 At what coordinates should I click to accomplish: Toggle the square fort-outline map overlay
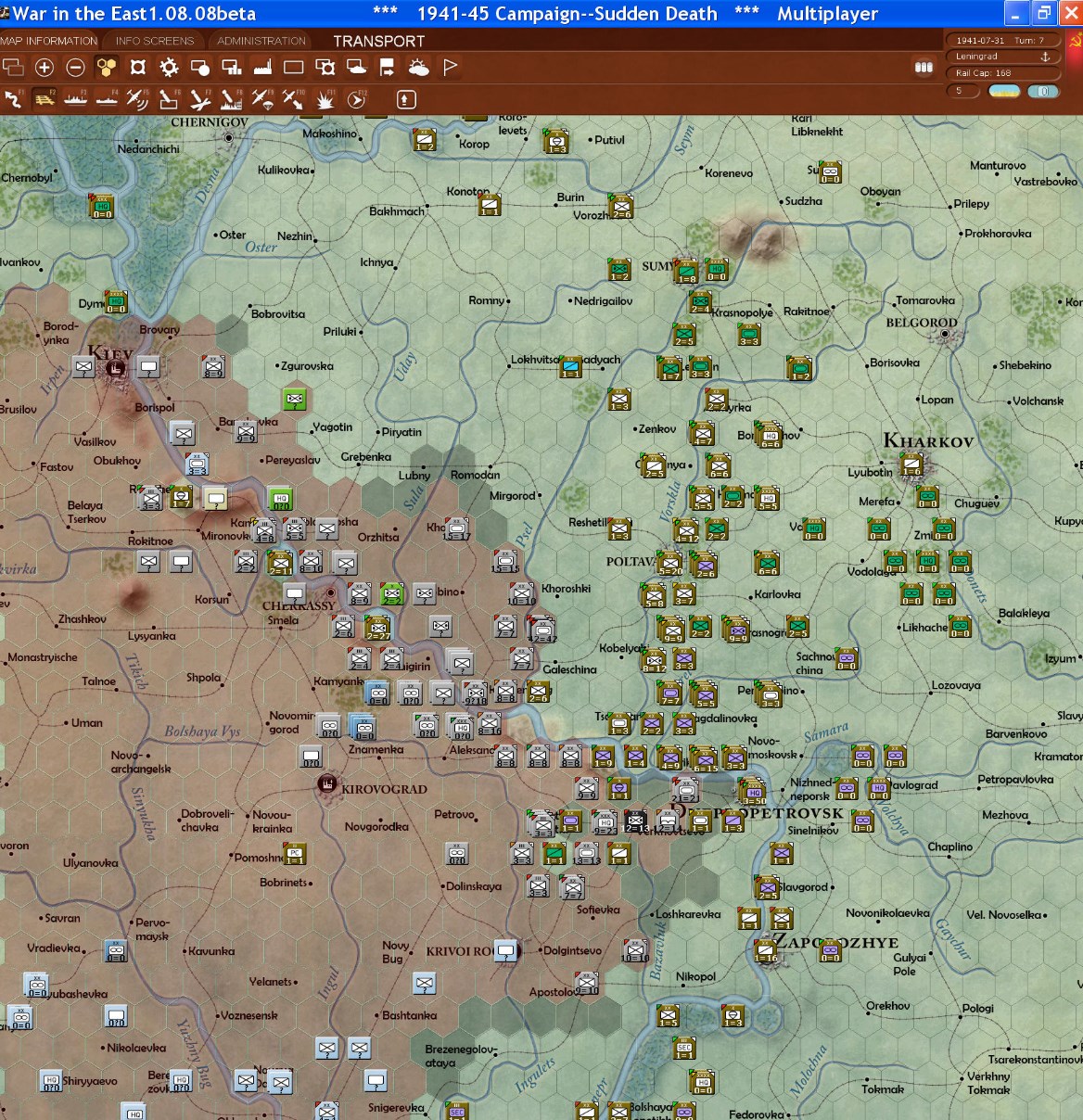click(138, 67)
